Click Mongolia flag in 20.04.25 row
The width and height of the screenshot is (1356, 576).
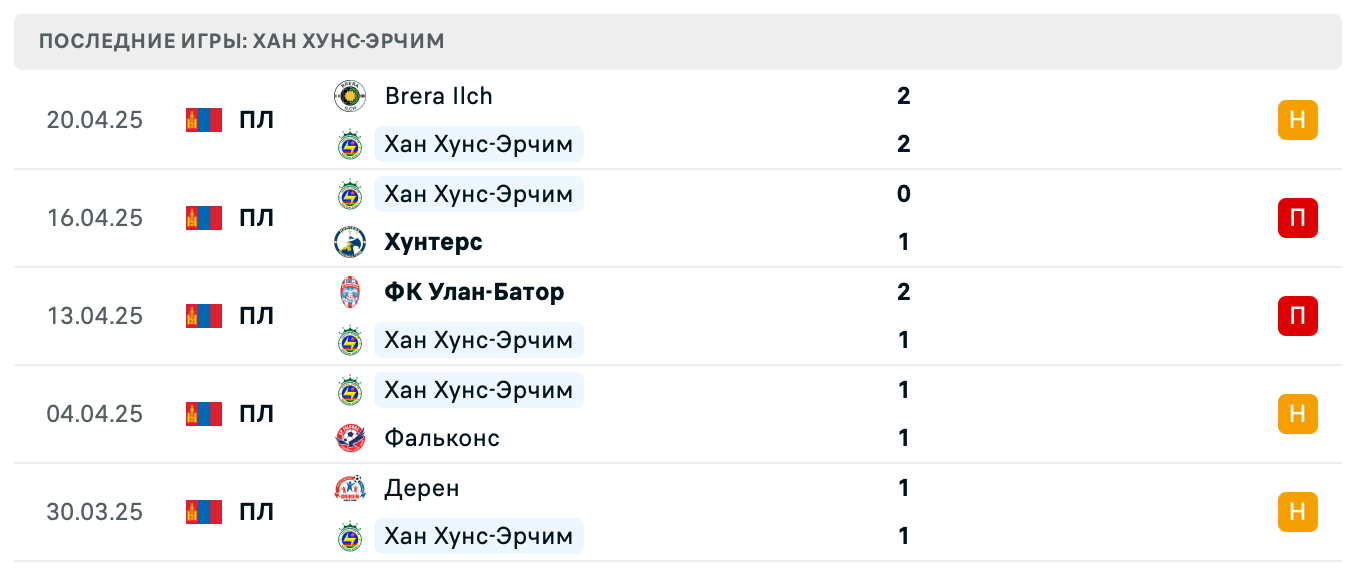(204, 120)
